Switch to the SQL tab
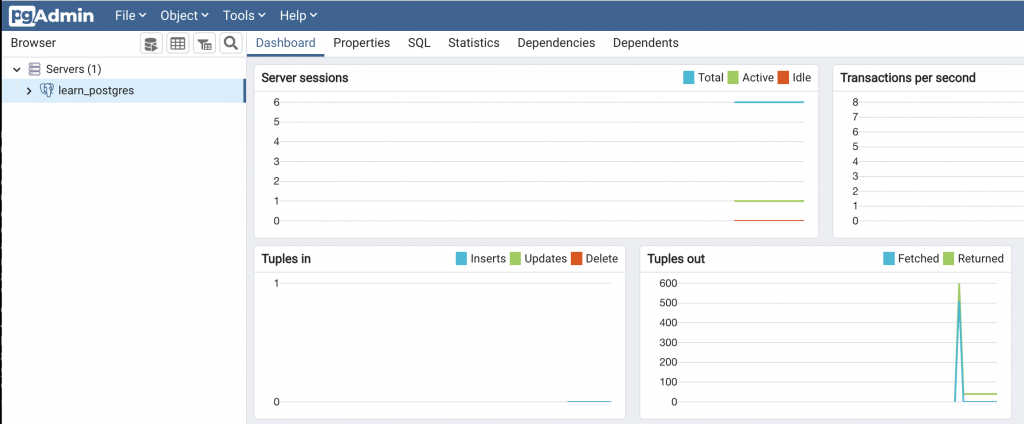Viewport: 1024px width, 424px height. pos(419,43)
